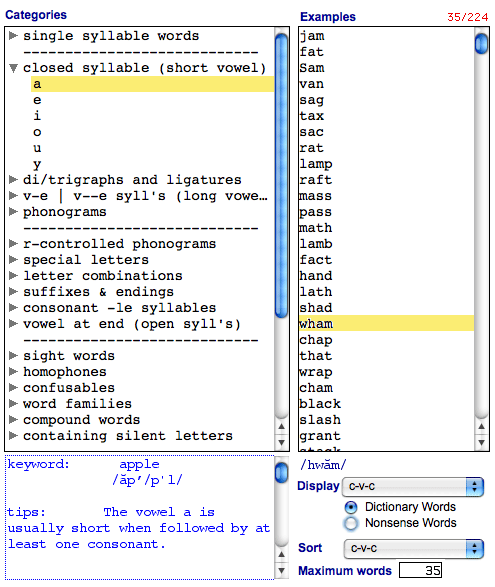Expand di/trigraphs and ligatures category
The width and height of the screenshot is (495, 587).
pyautogui.click(x=13, y=180)
